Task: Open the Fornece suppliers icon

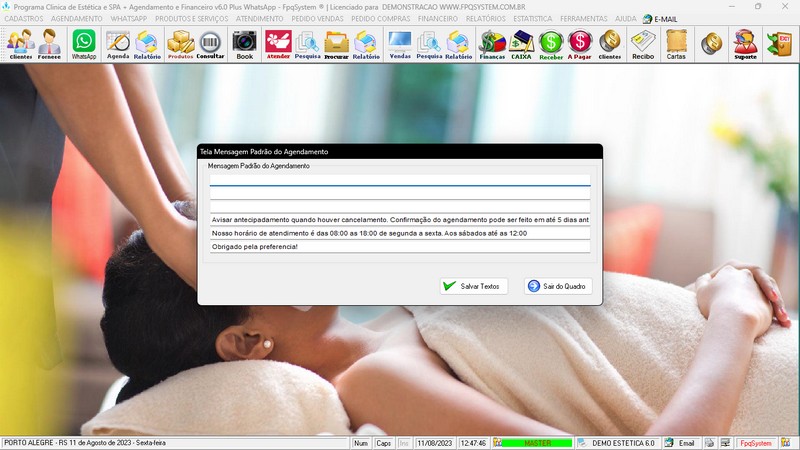Action: [x=49, y=44]
